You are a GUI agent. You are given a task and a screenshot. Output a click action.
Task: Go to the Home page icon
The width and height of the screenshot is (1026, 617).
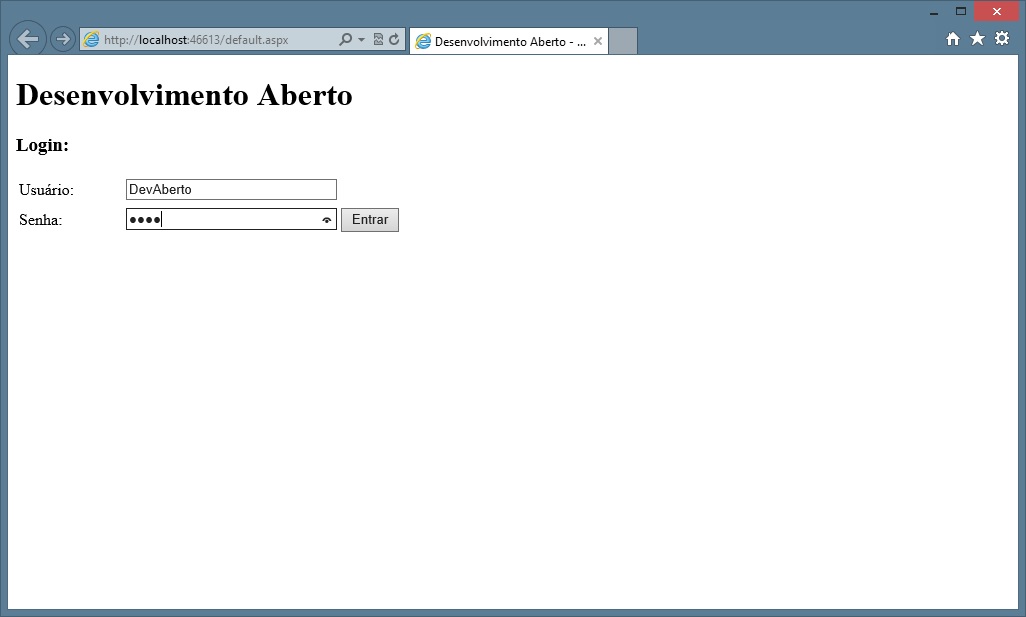[x=952, y=39]
